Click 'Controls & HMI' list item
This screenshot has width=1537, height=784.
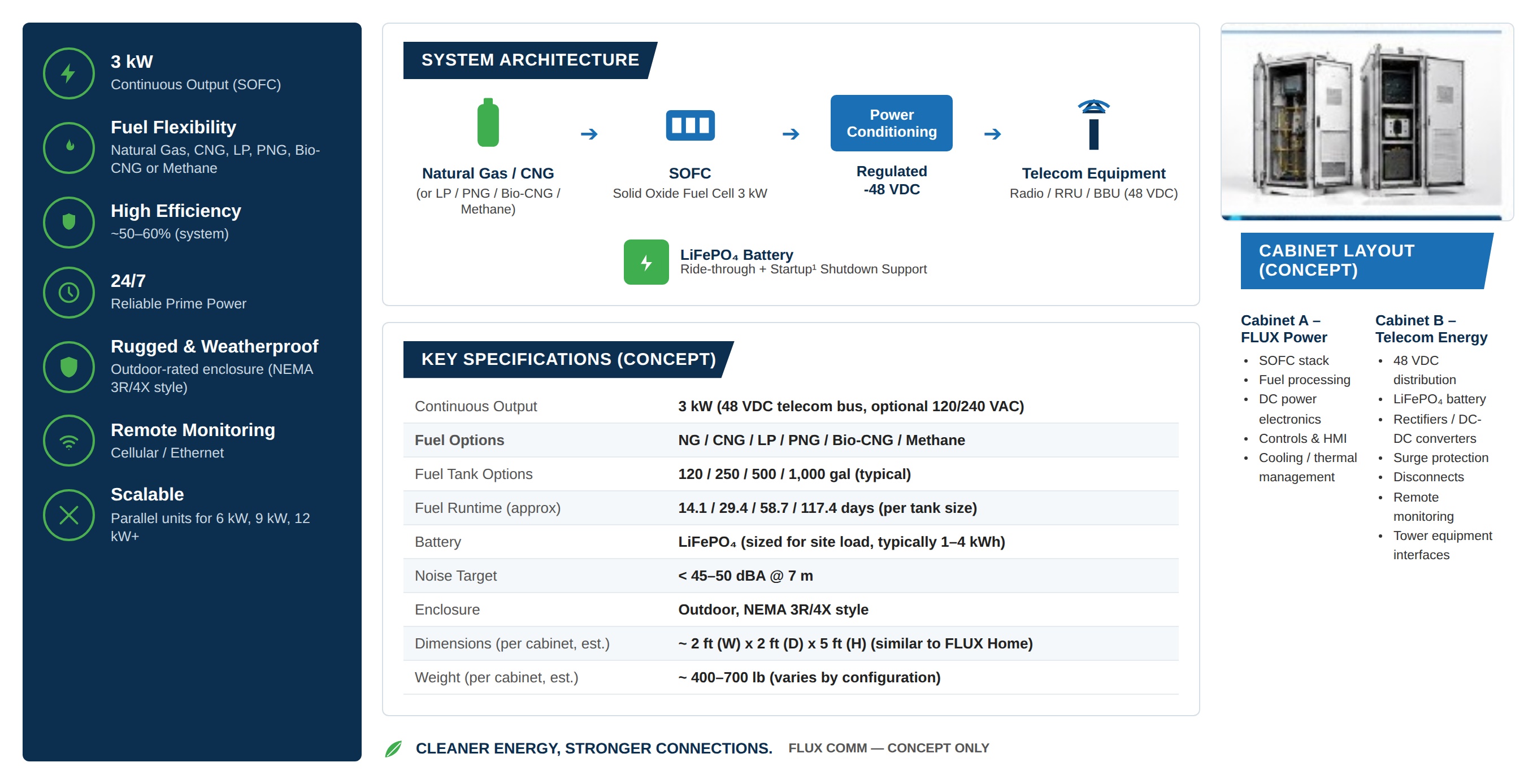tap(1302, 439)
